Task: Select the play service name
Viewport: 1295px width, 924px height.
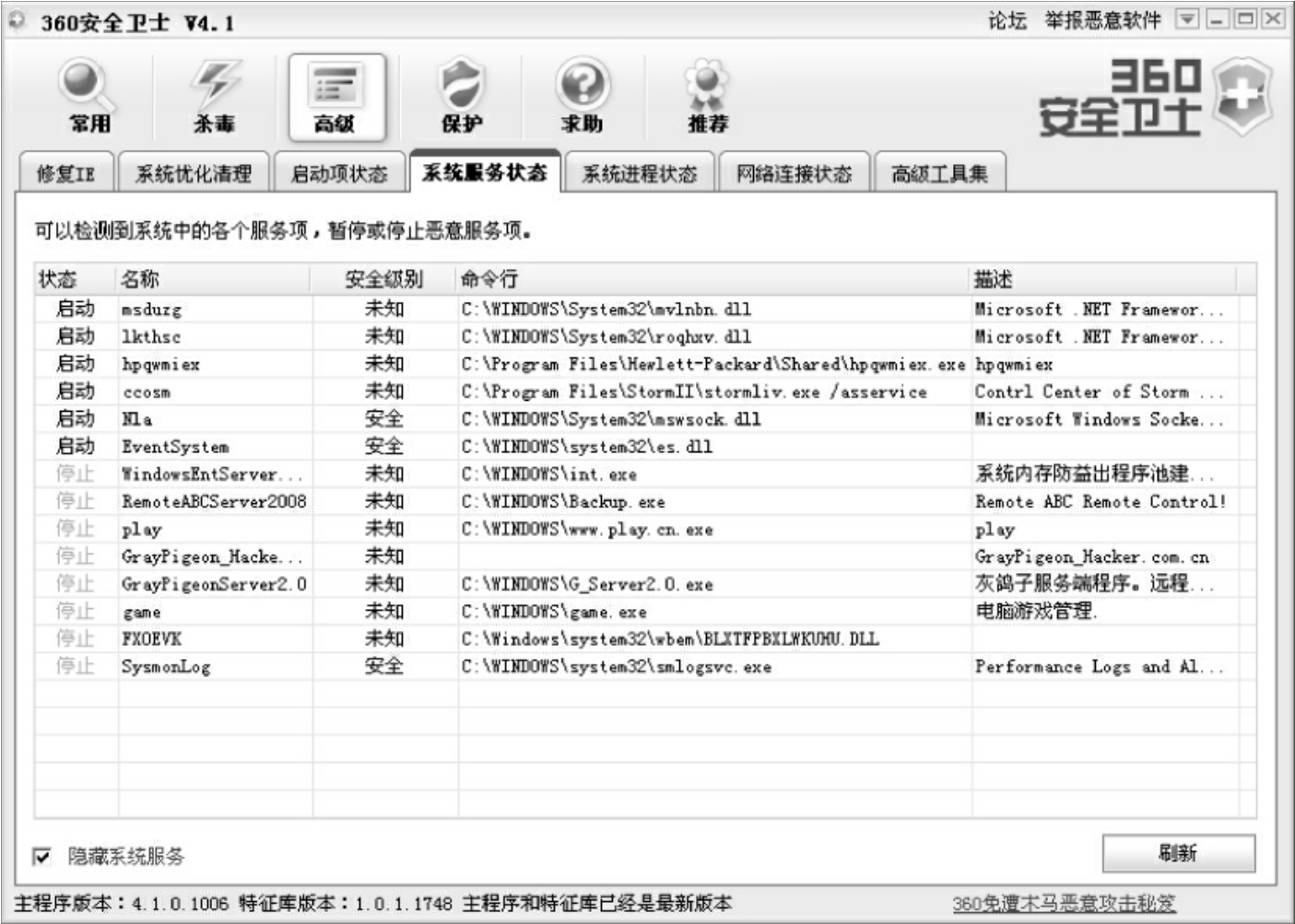Action: tap(141, 530)
